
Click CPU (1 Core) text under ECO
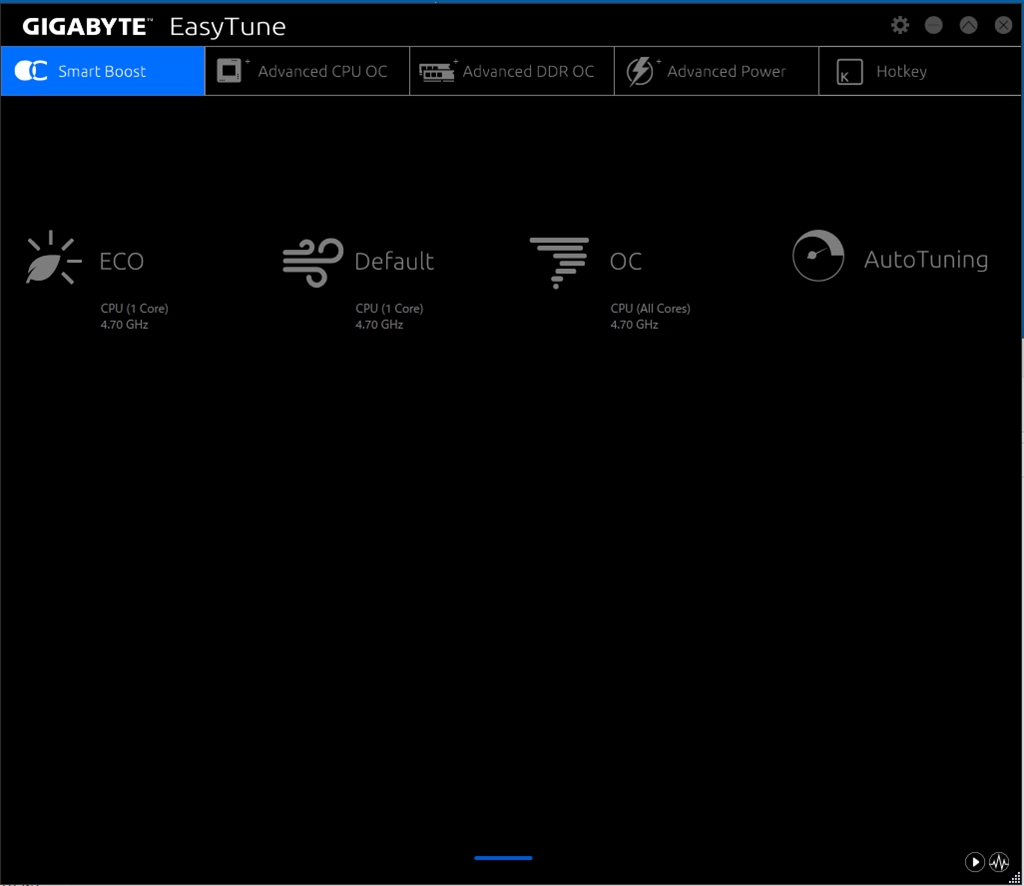pos(135,308)
